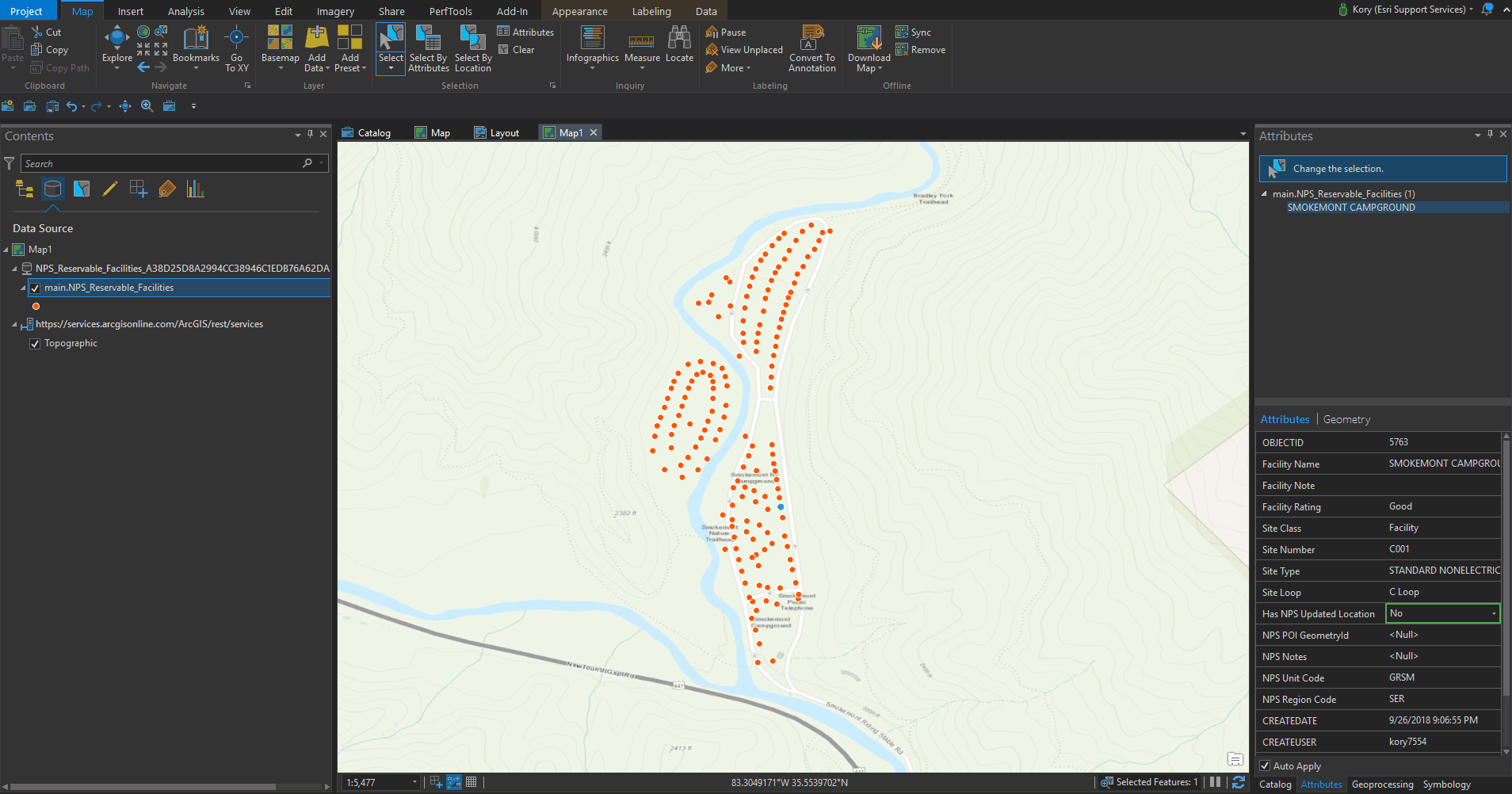
Task: Click View Unplaced labels
Action: (744, 50)
